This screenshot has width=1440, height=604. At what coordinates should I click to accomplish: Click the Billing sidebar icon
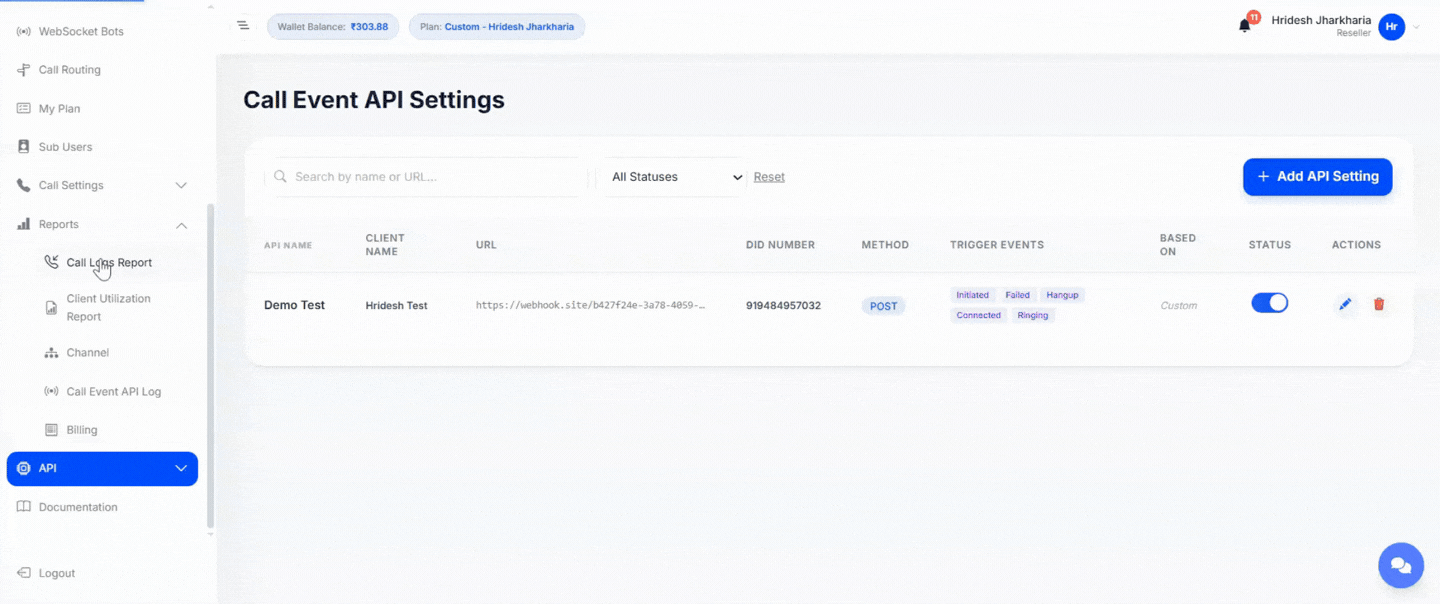52,430
